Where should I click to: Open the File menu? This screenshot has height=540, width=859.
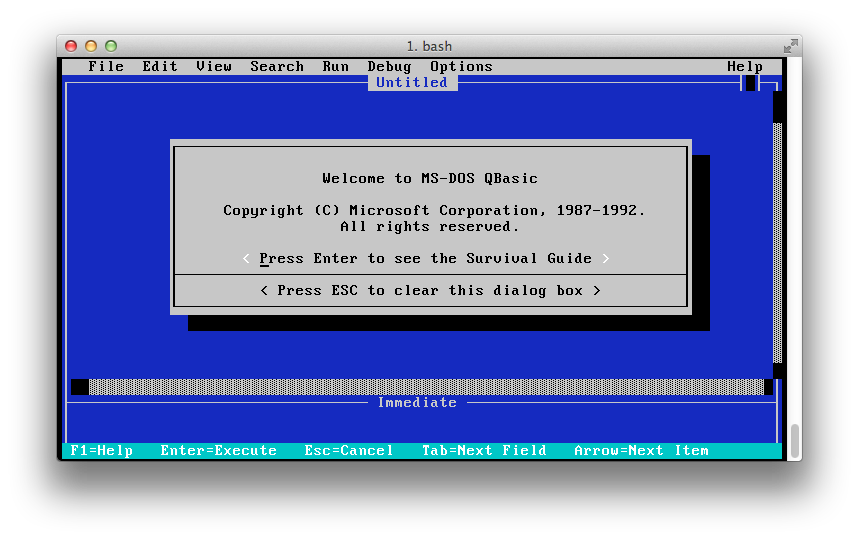click(x=106, y=66)
